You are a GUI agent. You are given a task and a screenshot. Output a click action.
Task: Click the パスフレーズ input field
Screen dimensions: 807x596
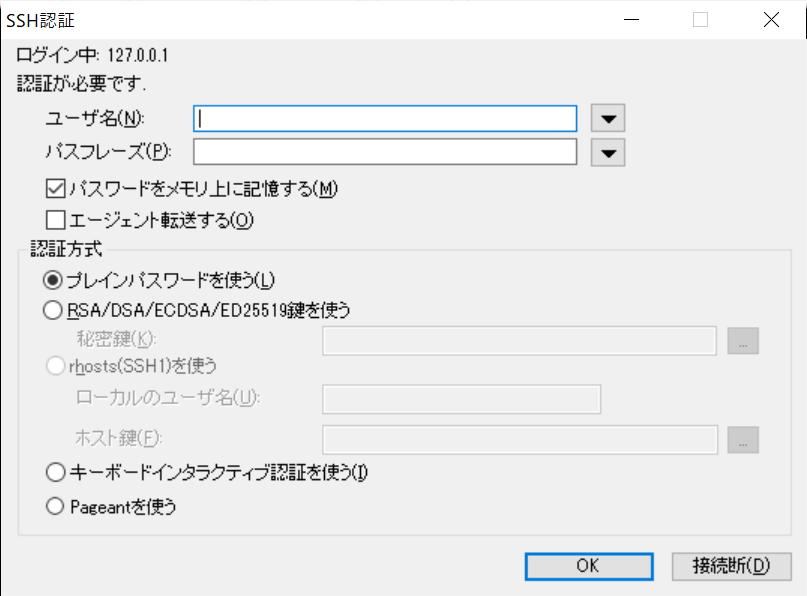tap(385, 152)
